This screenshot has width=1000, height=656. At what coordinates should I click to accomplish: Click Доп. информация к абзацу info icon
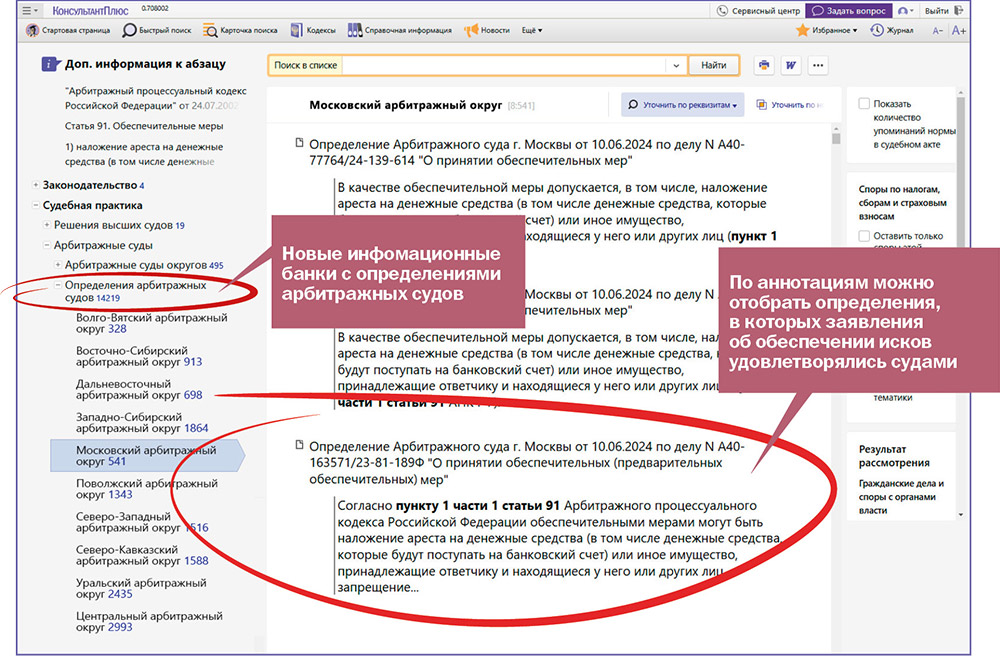50,64
